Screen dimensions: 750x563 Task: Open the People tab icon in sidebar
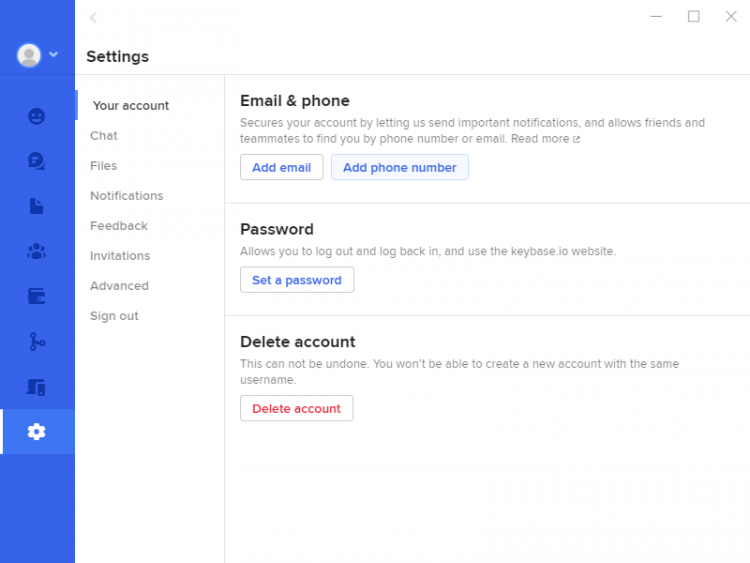coord(37,116)
